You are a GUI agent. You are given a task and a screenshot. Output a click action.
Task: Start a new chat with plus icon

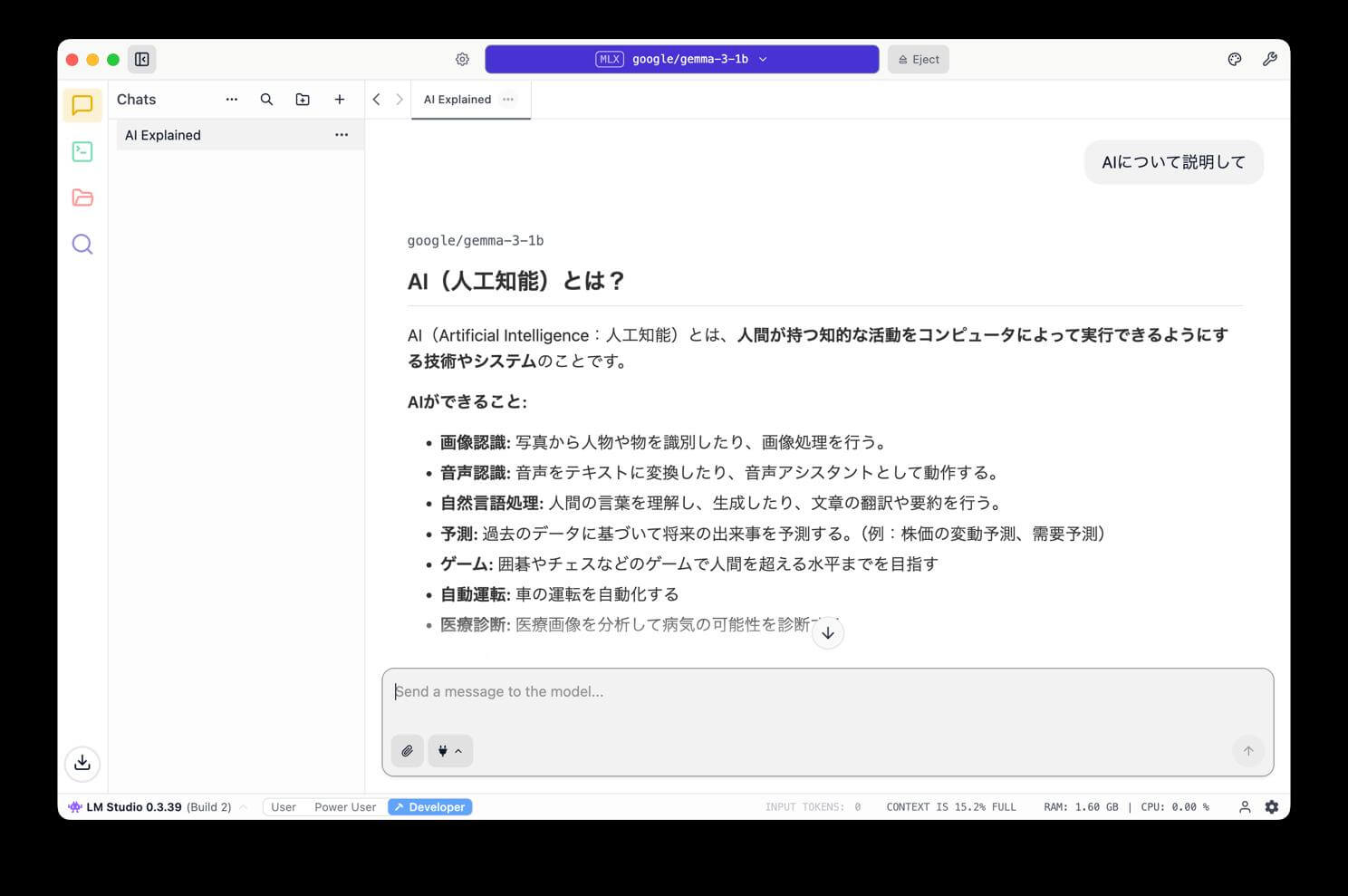click(340, 100)
